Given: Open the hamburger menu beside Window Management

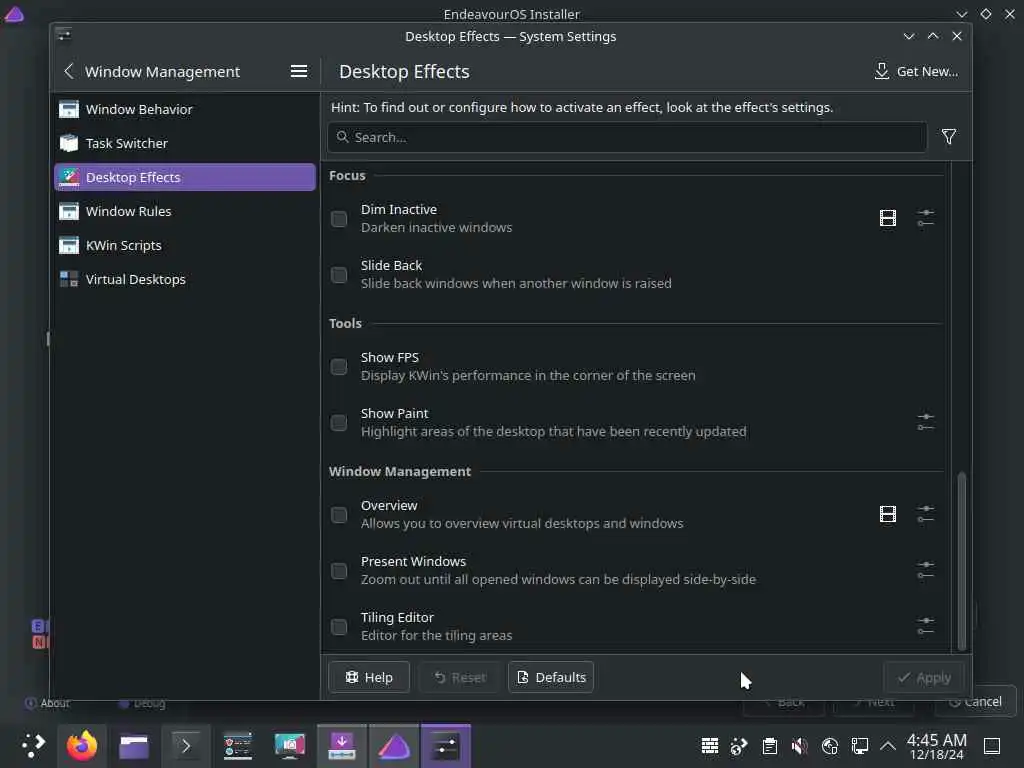Looking at the screenshot, I should point(298,71).
